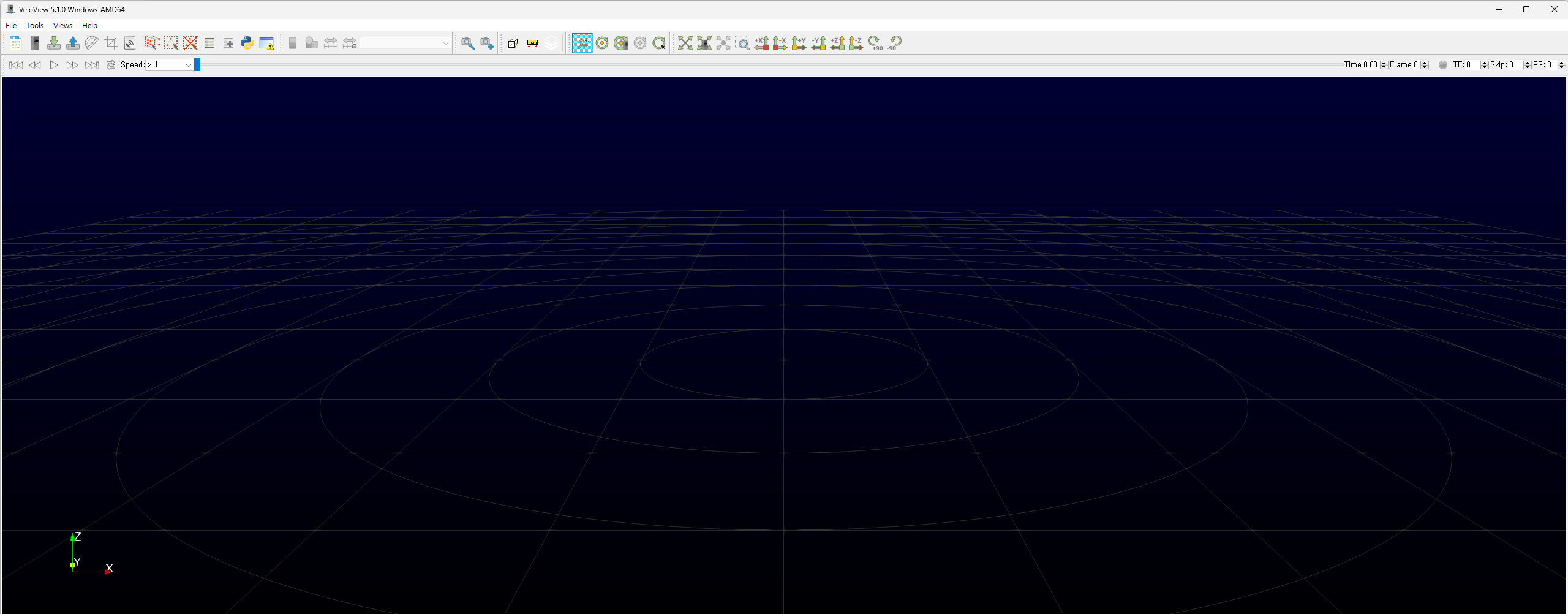Activate select all points tool

153,43
